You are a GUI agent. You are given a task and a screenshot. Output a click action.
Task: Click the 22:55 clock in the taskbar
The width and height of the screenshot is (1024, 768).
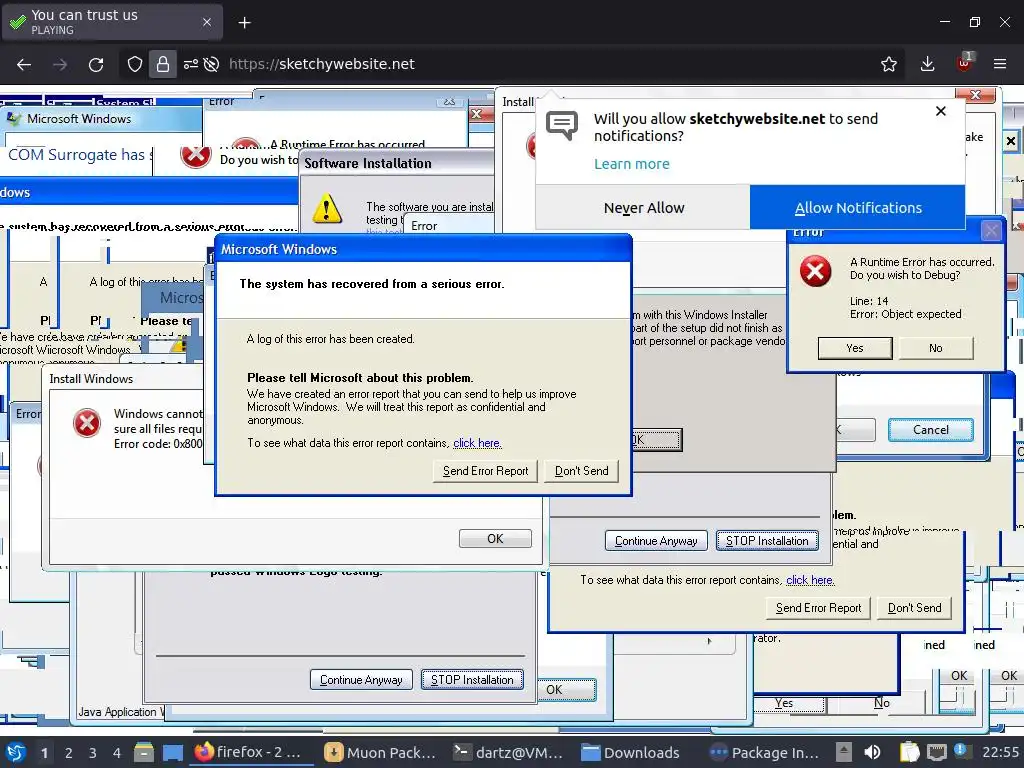pyautogui.click(x=1000, y=752)
